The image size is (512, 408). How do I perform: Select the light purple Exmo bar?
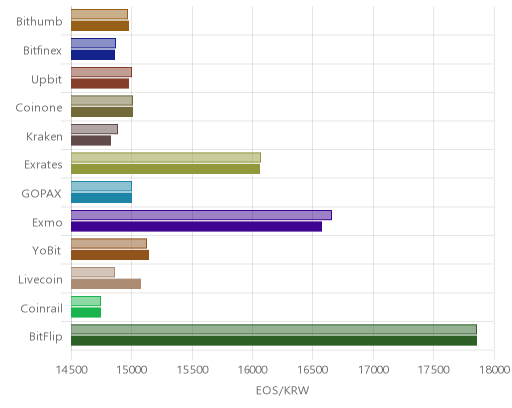coord(201,215)
